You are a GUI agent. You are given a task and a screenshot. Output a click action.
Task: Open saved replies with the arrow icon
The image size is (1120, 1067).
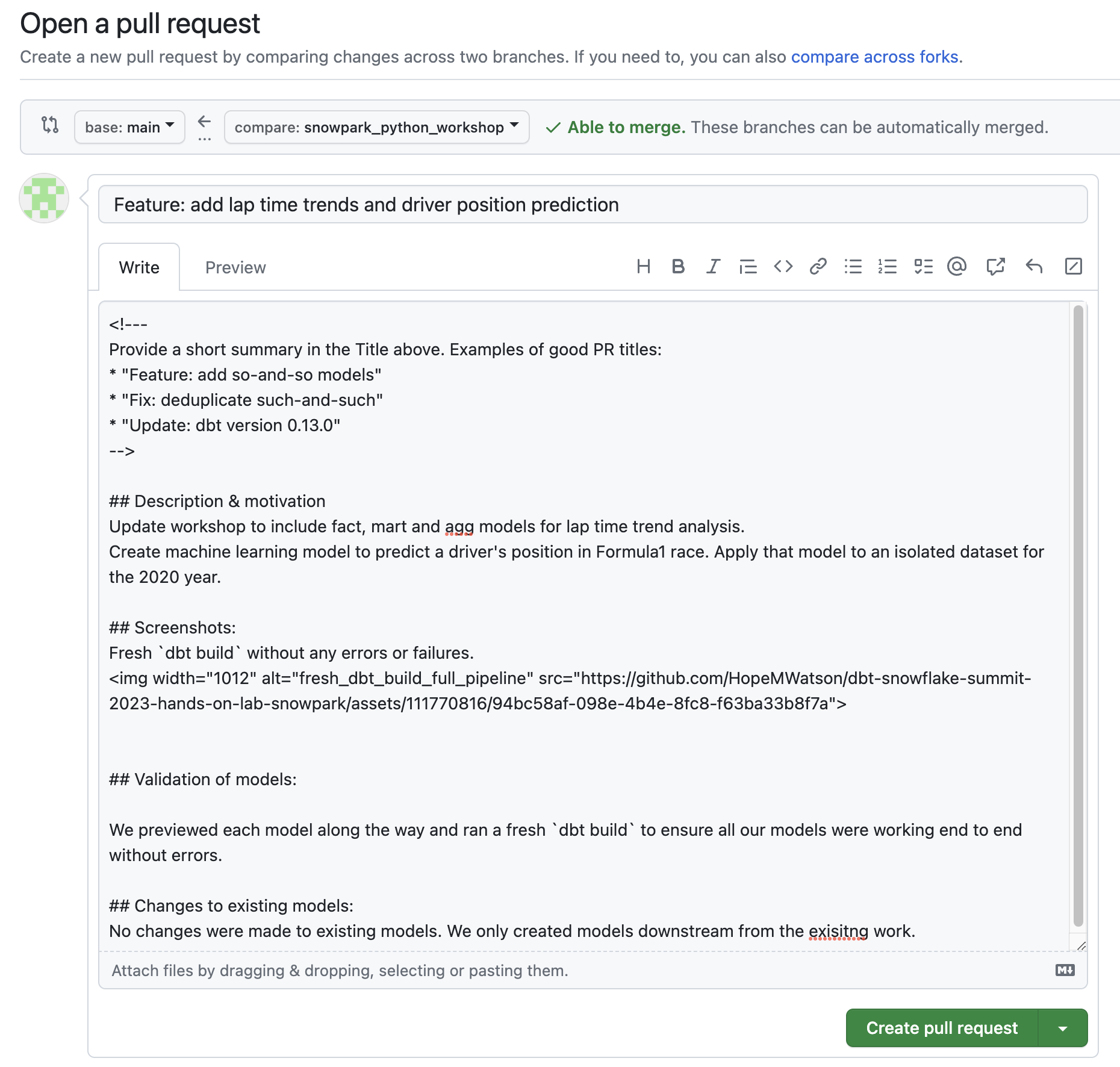[x=1034, y=267]
